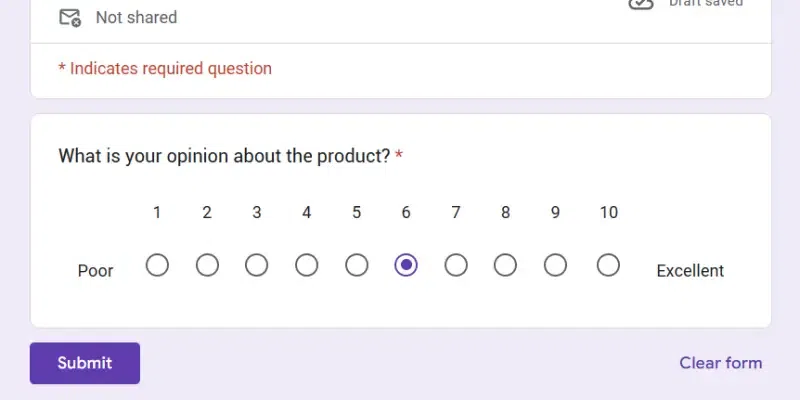Screen dimensions: 800x400
Task: Select rating 10 radio button
Action: pos(608,265)
